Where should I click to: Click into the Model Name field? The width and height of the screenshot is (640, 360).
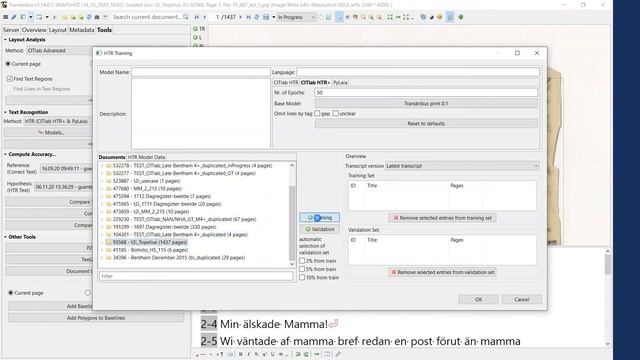click(201, 72)
